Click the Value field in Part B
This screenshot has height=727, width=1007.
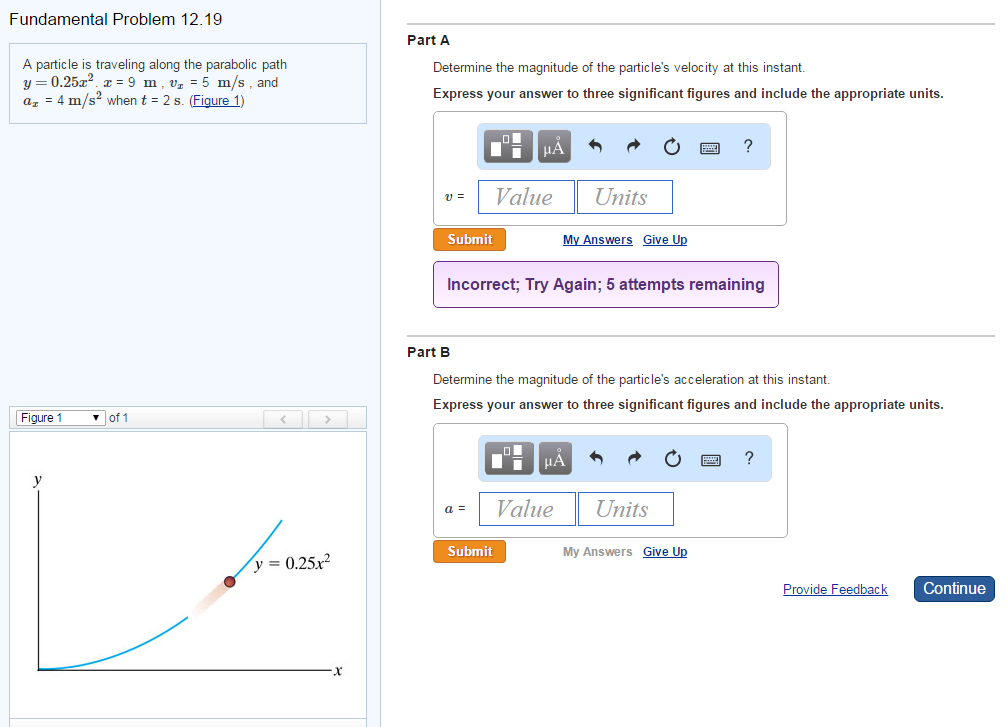527,508
